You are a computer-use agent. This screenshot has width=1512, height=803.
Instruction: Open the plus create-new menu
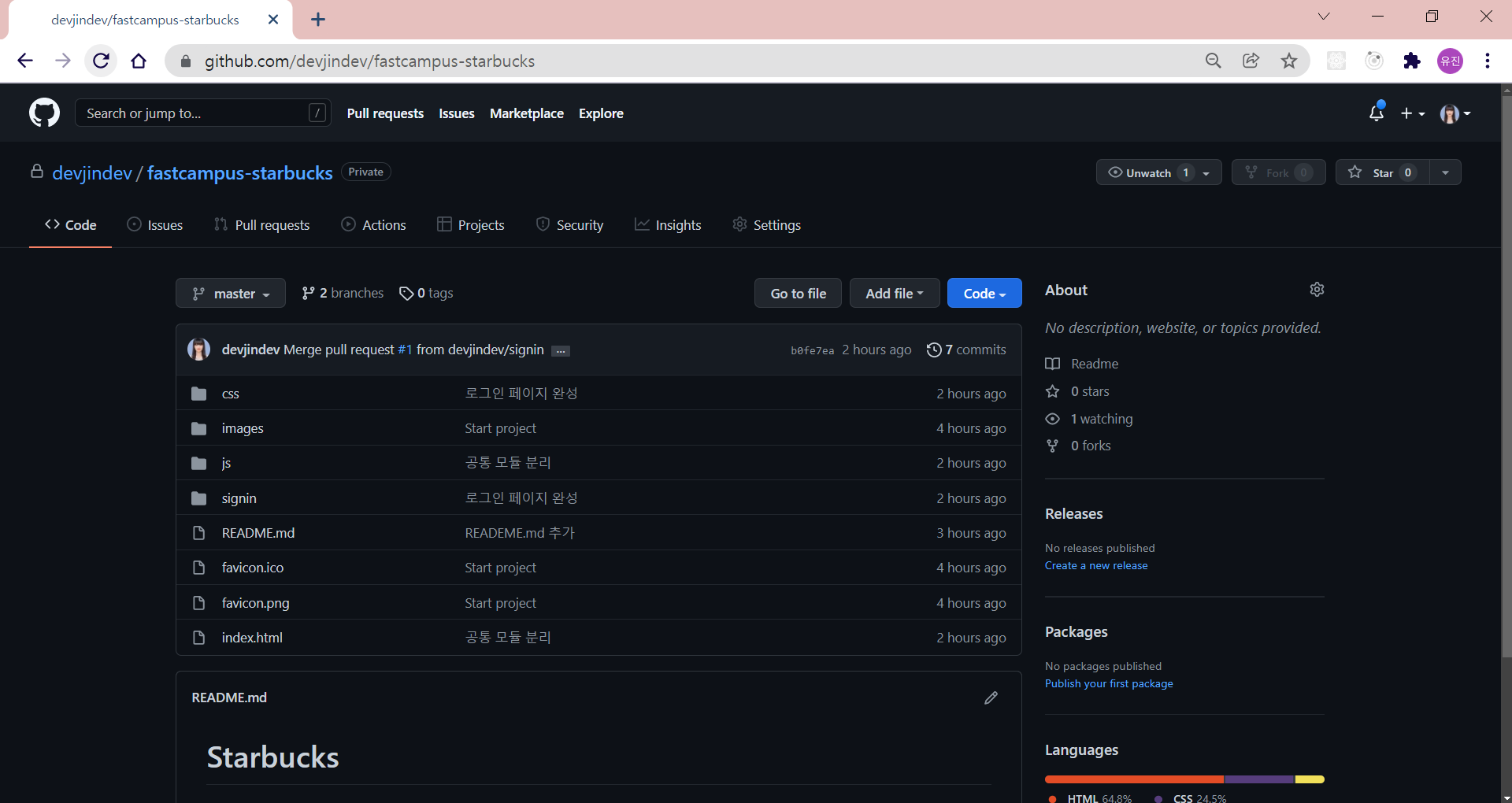[1413, 113]
